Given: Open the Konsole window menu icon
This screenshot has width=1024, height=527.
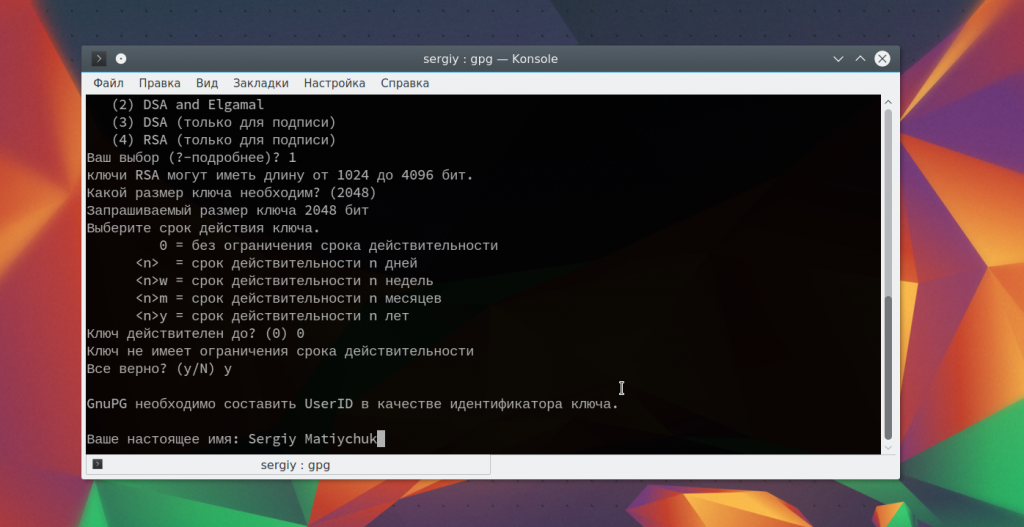Looking at the screenshot, I should [x=99, y=59].
